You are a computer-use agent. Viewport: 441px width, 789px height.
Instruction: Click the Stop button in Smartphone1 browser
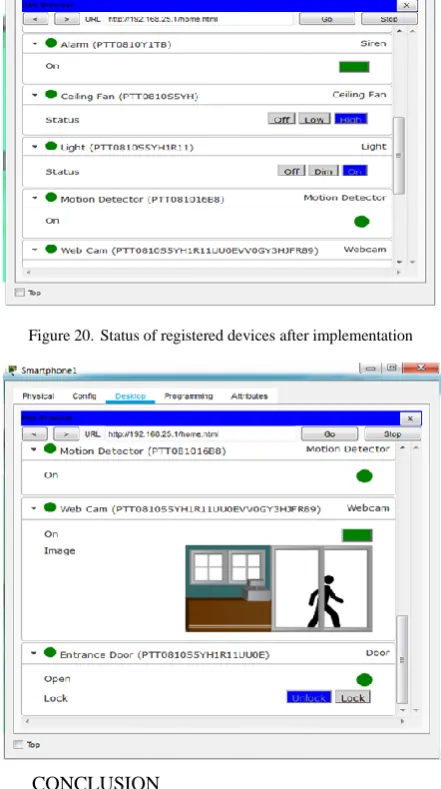[393, 434]
